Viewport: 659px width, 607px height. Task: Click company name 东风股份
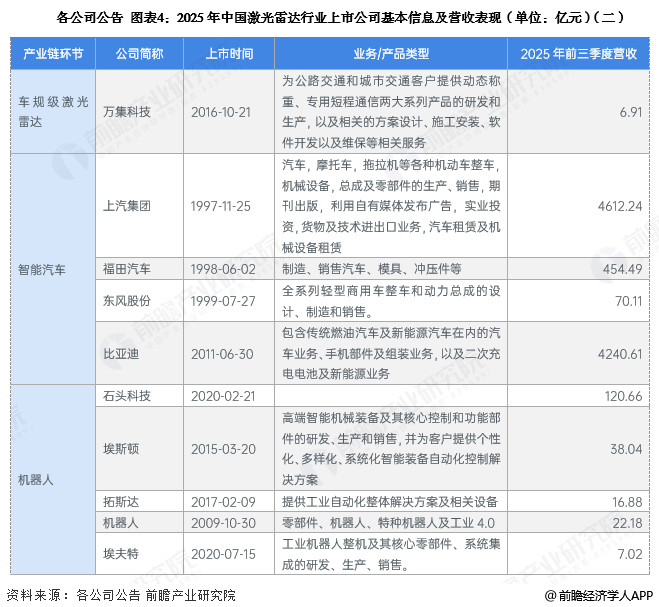click(127, 301)
